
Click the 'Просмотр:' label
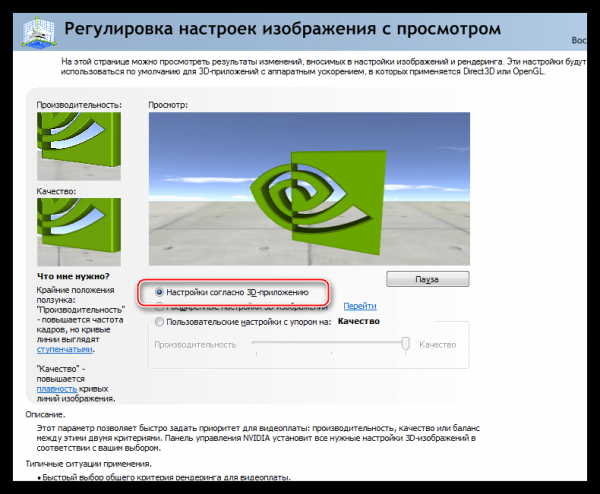click(x=168, y=105)
